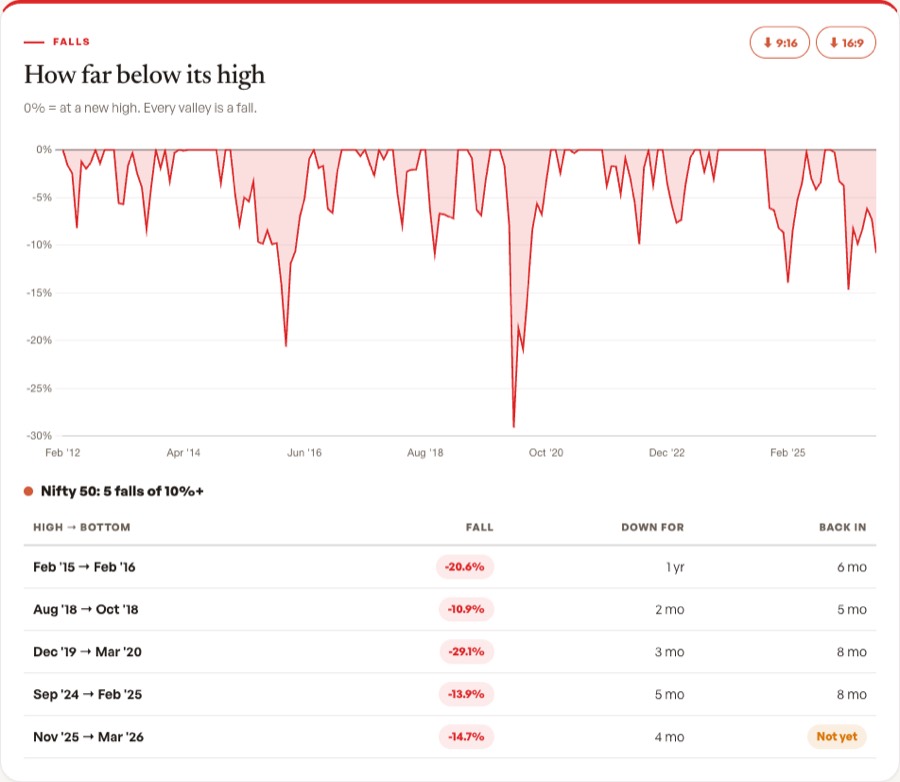
Task: Click the -14.7% fall badge
Action: click(x=466, y=737)
